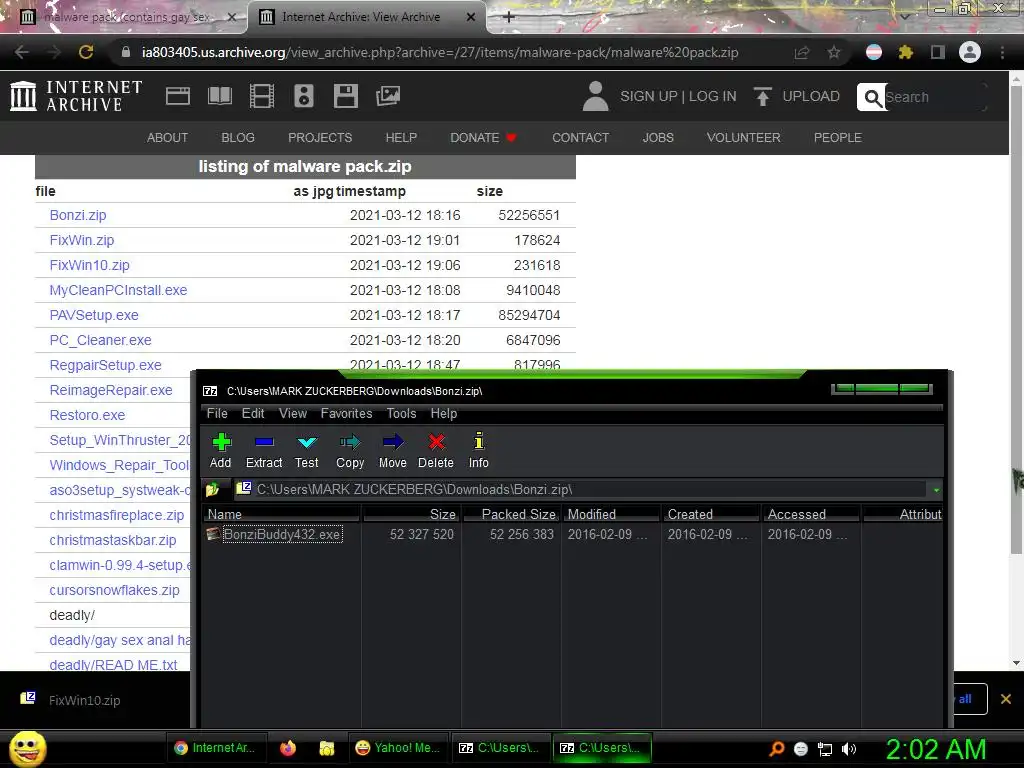Click SIGN UP on Internet Archive
Image resolution: width=1024 pixels, height=768 pixels.
[648, 96]
